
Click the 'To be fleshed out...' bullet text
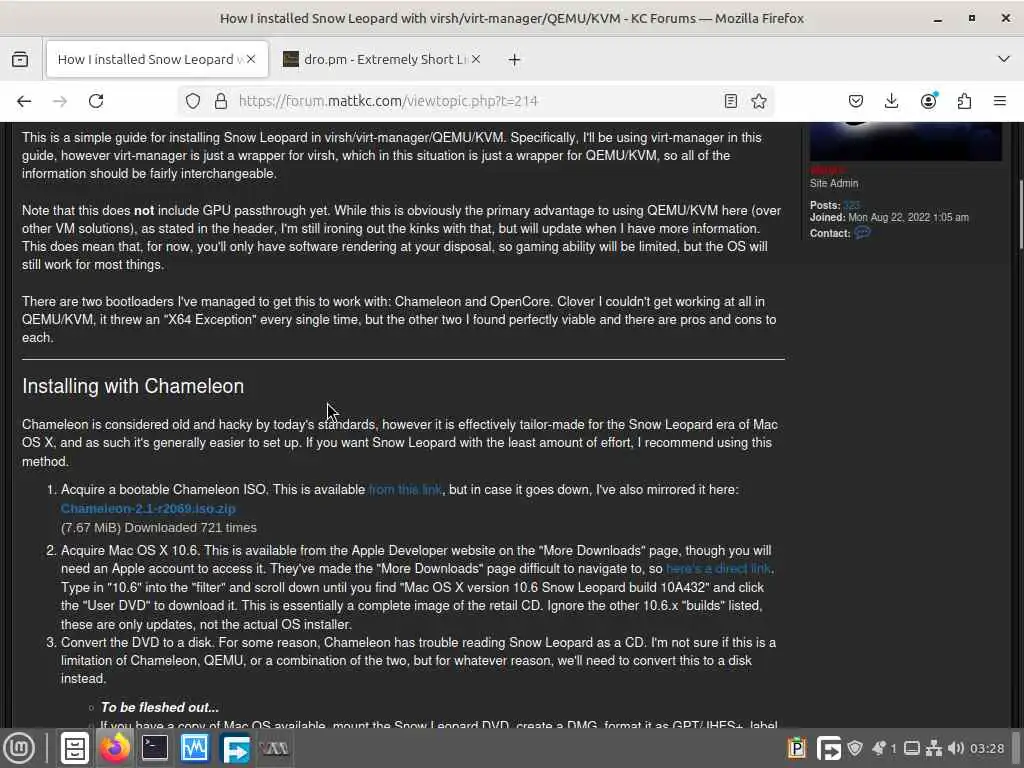[160, 707]
